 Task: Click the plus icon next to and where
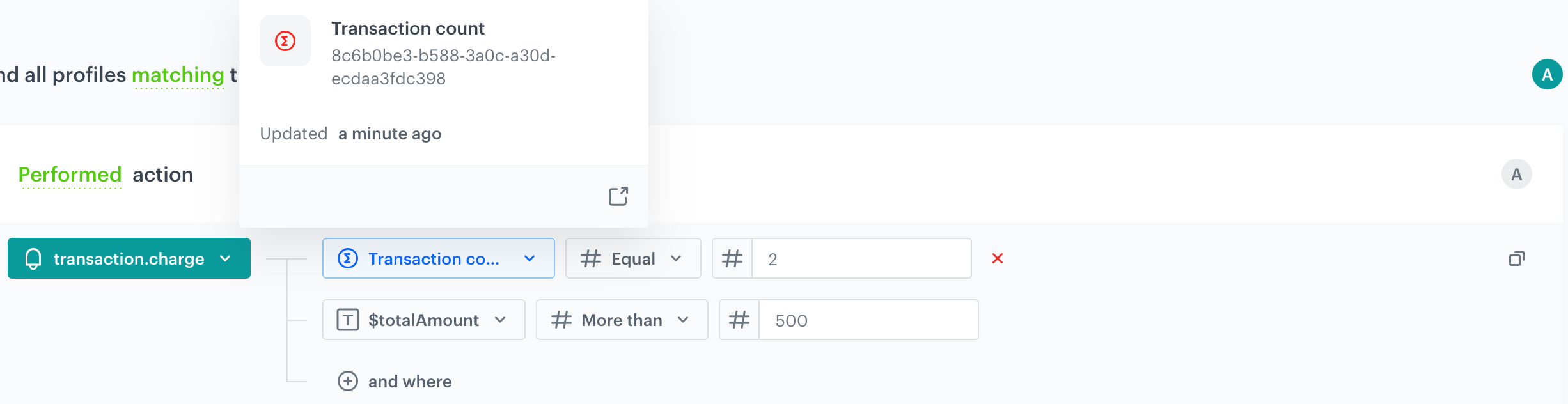[347, 381]
